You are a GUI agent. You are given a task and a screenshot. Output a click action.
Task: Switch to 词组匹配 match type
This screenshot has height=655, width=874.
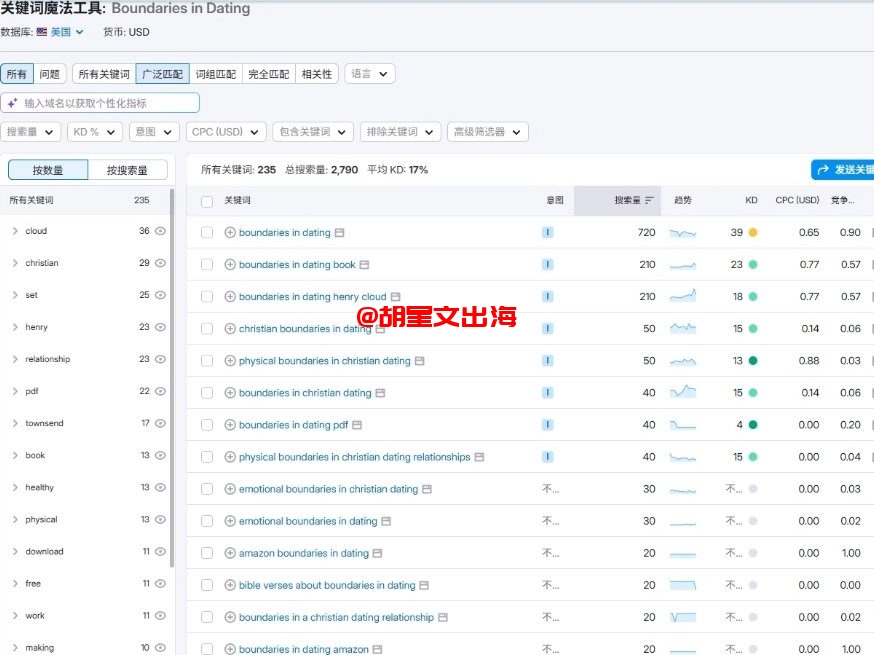(x=216, y=74)
